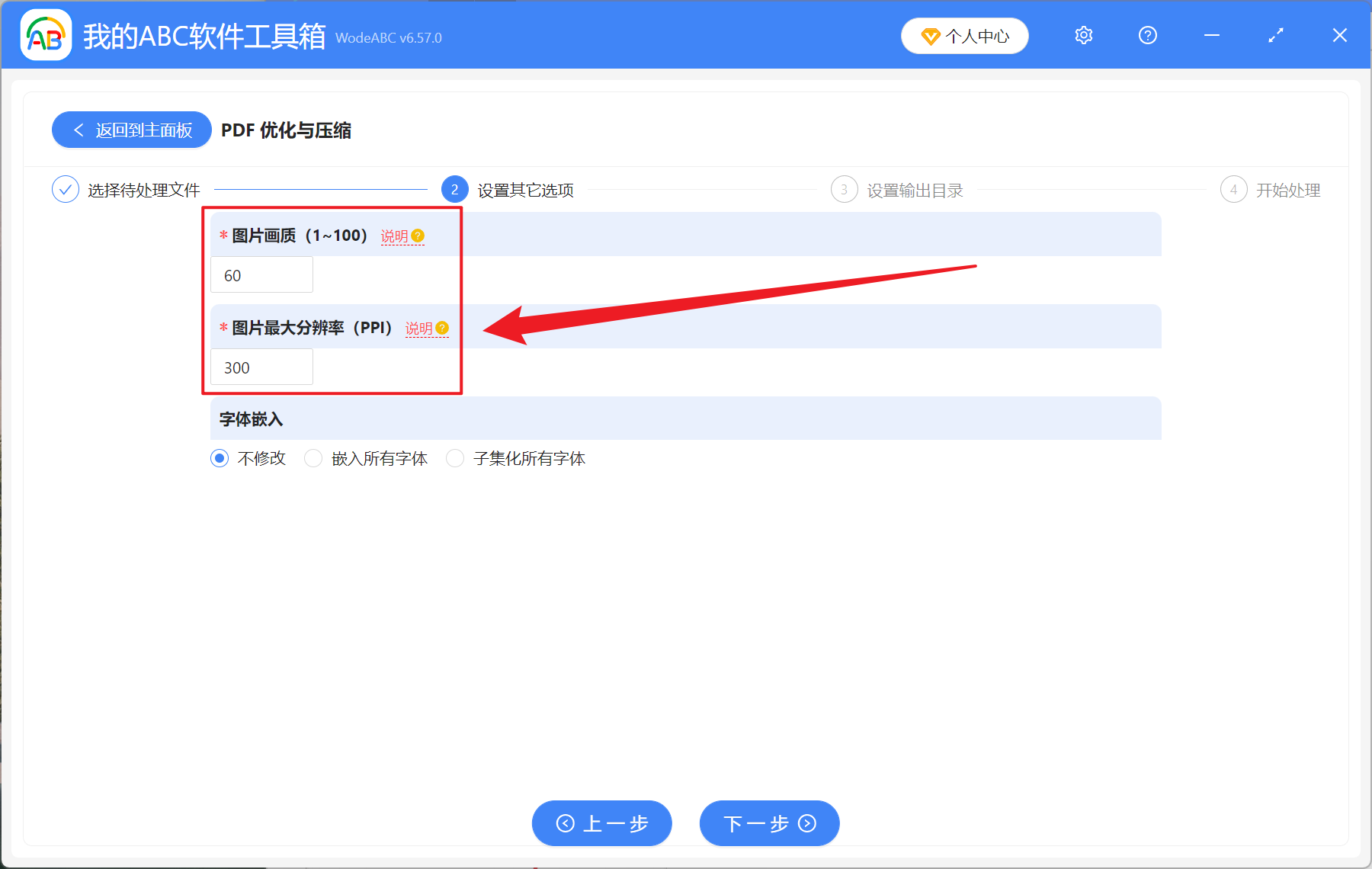Screen dimensions: 1372x869
Task: Click 返回到主面板 button
Action: click(131, 130)
